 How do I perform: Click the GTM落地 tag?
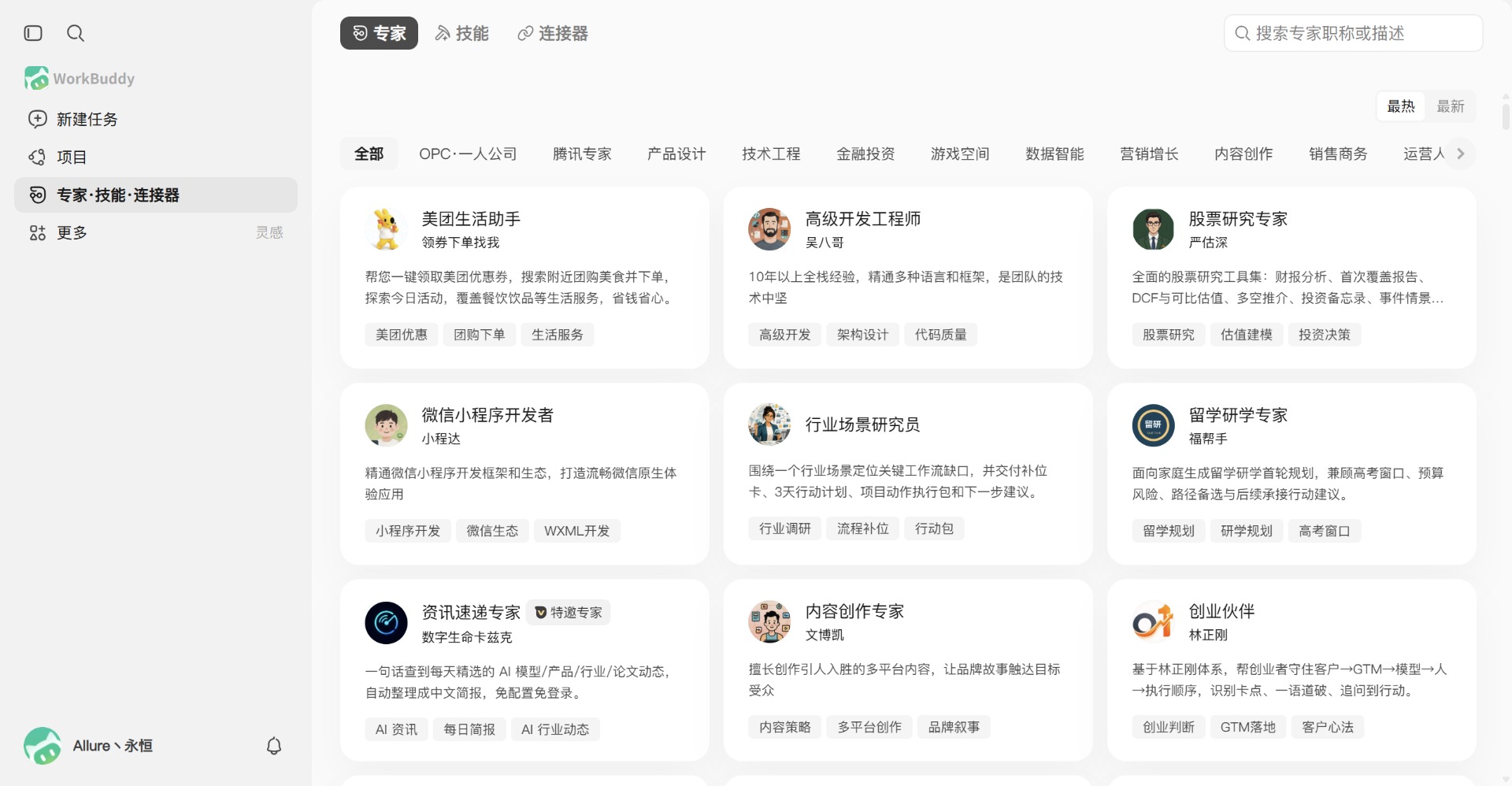(1248, 727)
